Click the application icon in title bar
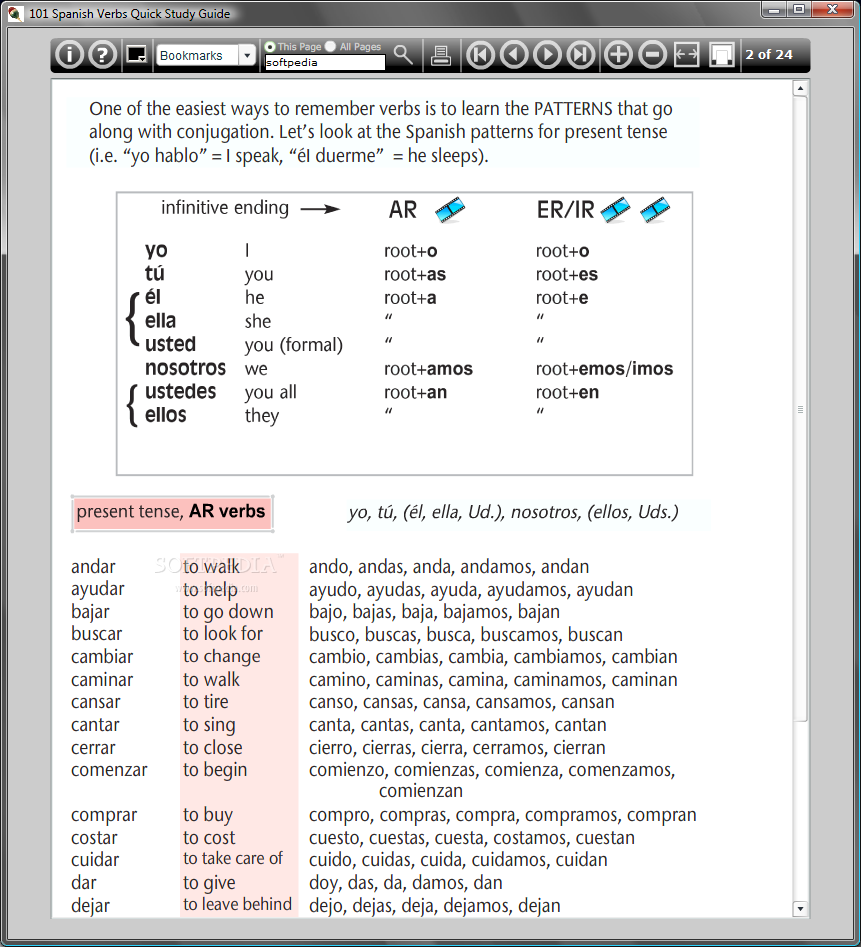Screen dimensions: 861x947 pos(16,13)
